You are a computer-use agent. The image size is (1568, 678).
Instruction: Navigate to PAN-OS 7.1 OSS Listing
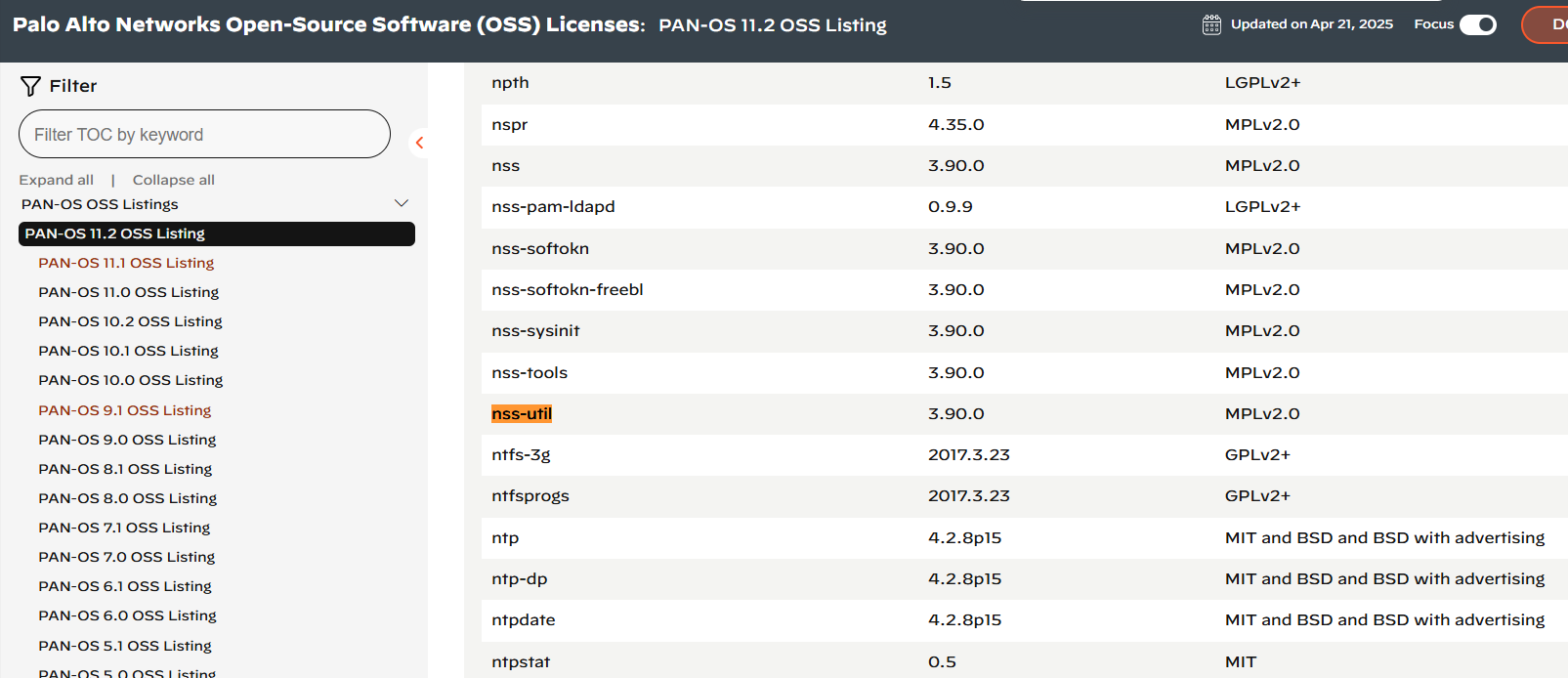coord(124,528)
